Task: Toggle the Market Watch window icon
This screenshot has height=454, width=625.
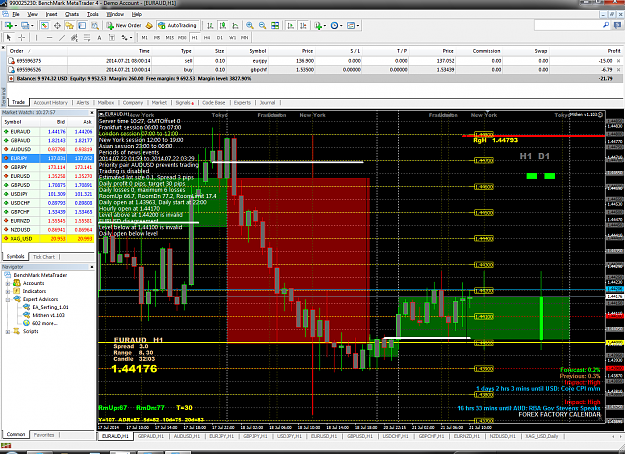Action: (x=45, y=26)
